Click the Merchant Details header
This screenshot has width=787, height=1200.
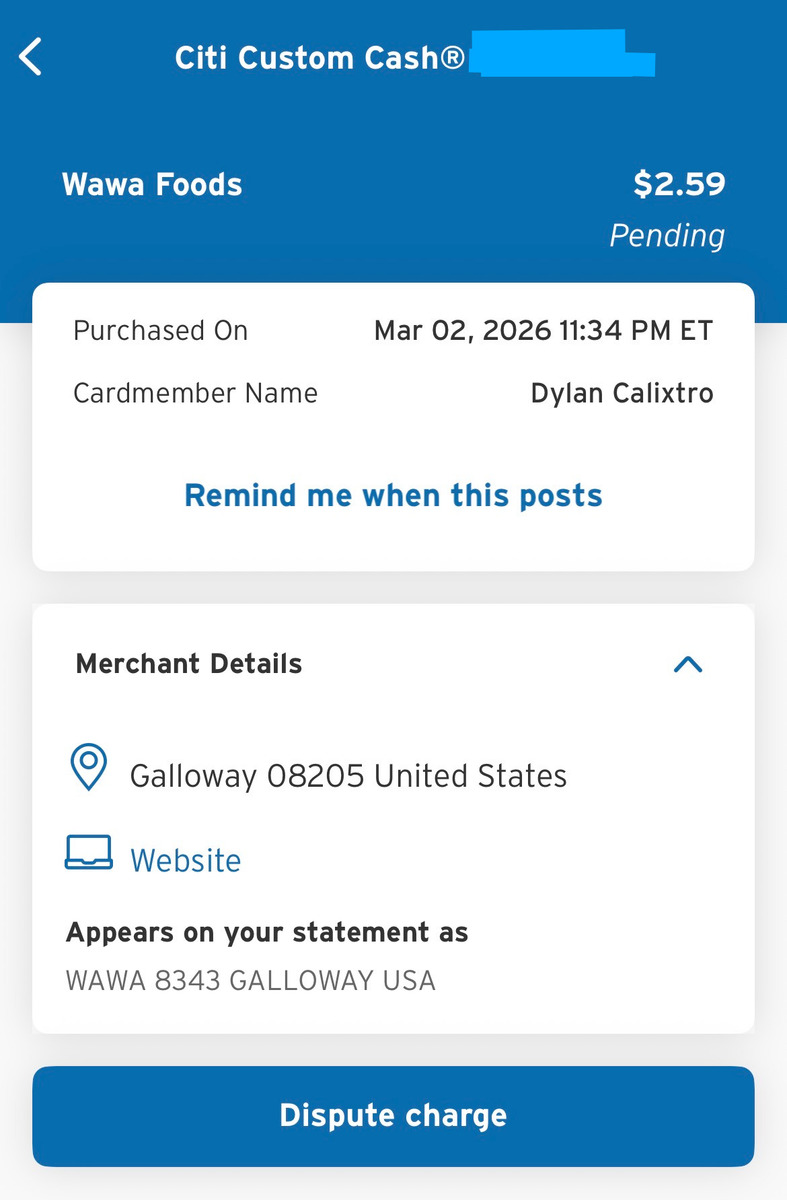point(189,664)
